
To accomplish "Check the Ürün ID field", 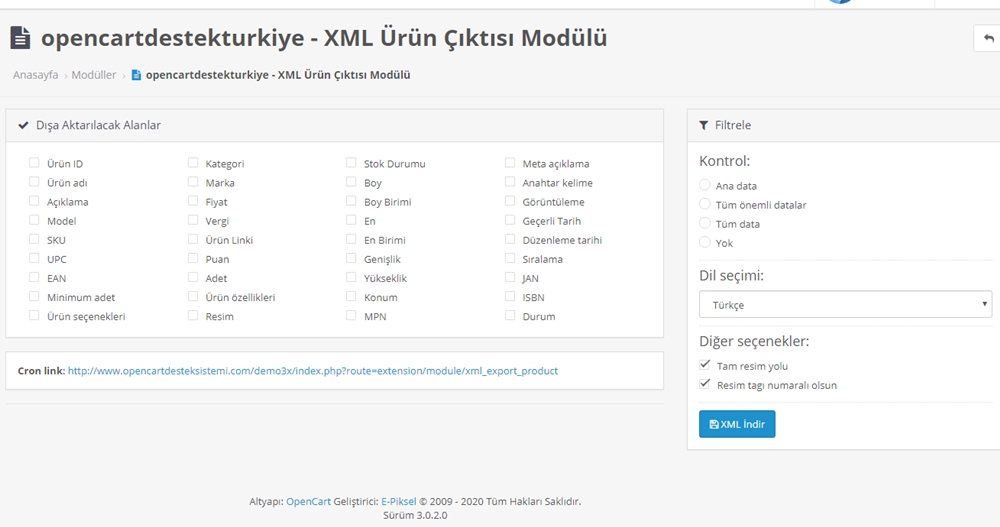I will 34,163.
